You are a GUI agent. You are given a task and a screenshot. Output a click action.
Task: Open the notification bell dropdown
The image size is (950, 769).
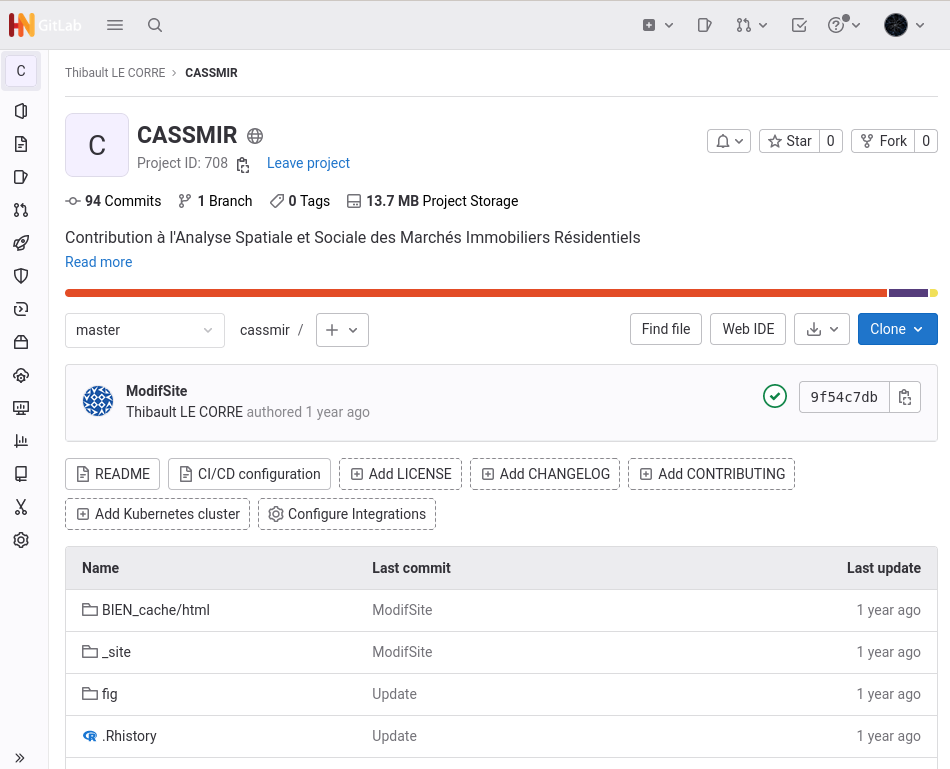coord(728,141)
